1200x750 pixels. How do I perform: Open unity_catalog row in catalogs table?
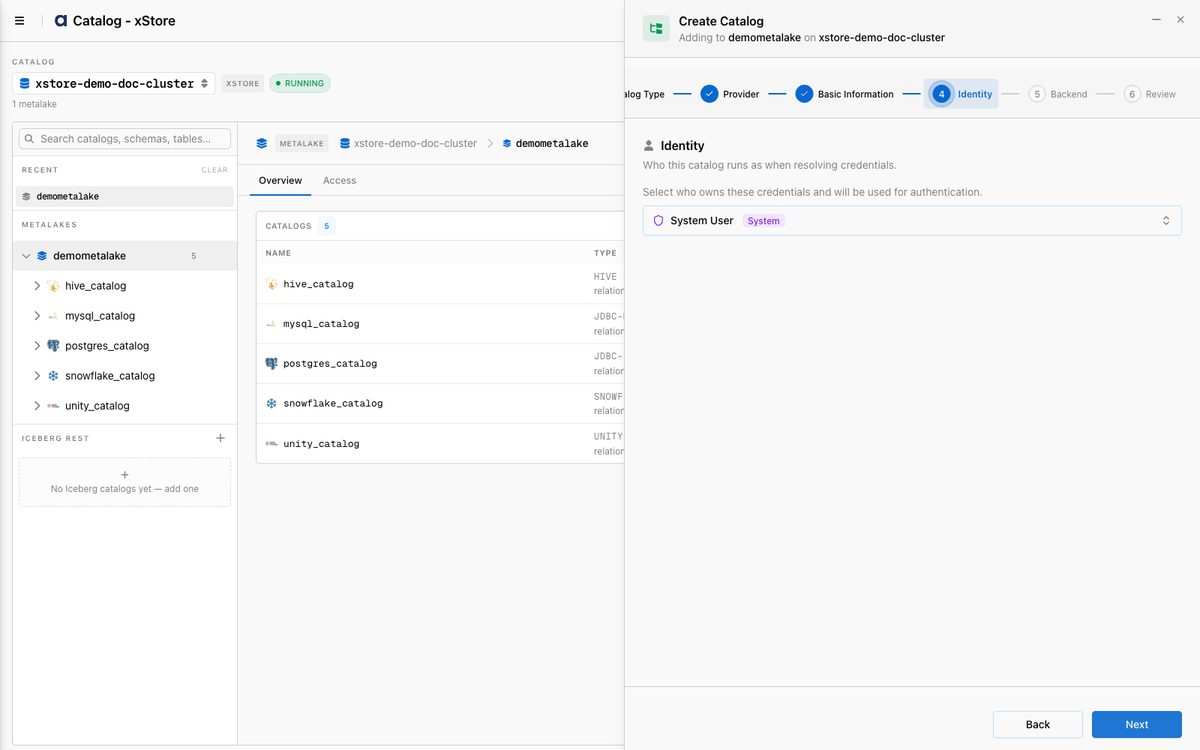[x=440, y=443]
